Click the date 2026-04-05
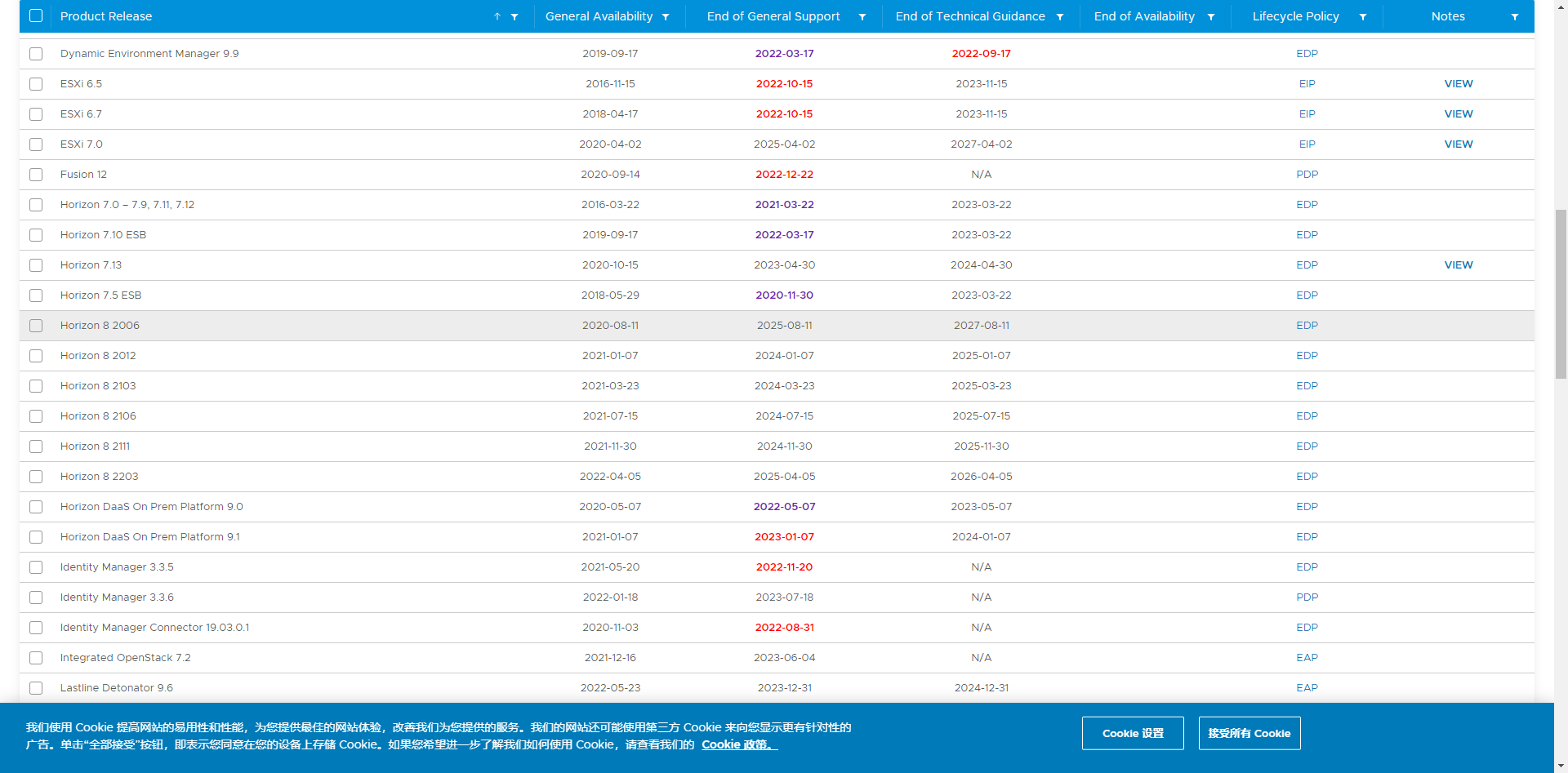 pos(982,477)
